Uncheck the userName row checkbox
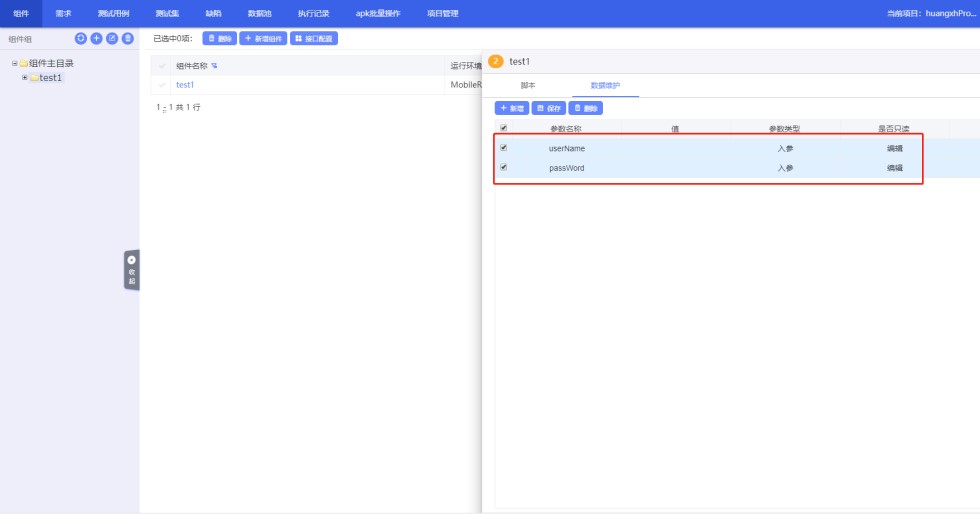The image size is (980, 514). tap(503, 147)
